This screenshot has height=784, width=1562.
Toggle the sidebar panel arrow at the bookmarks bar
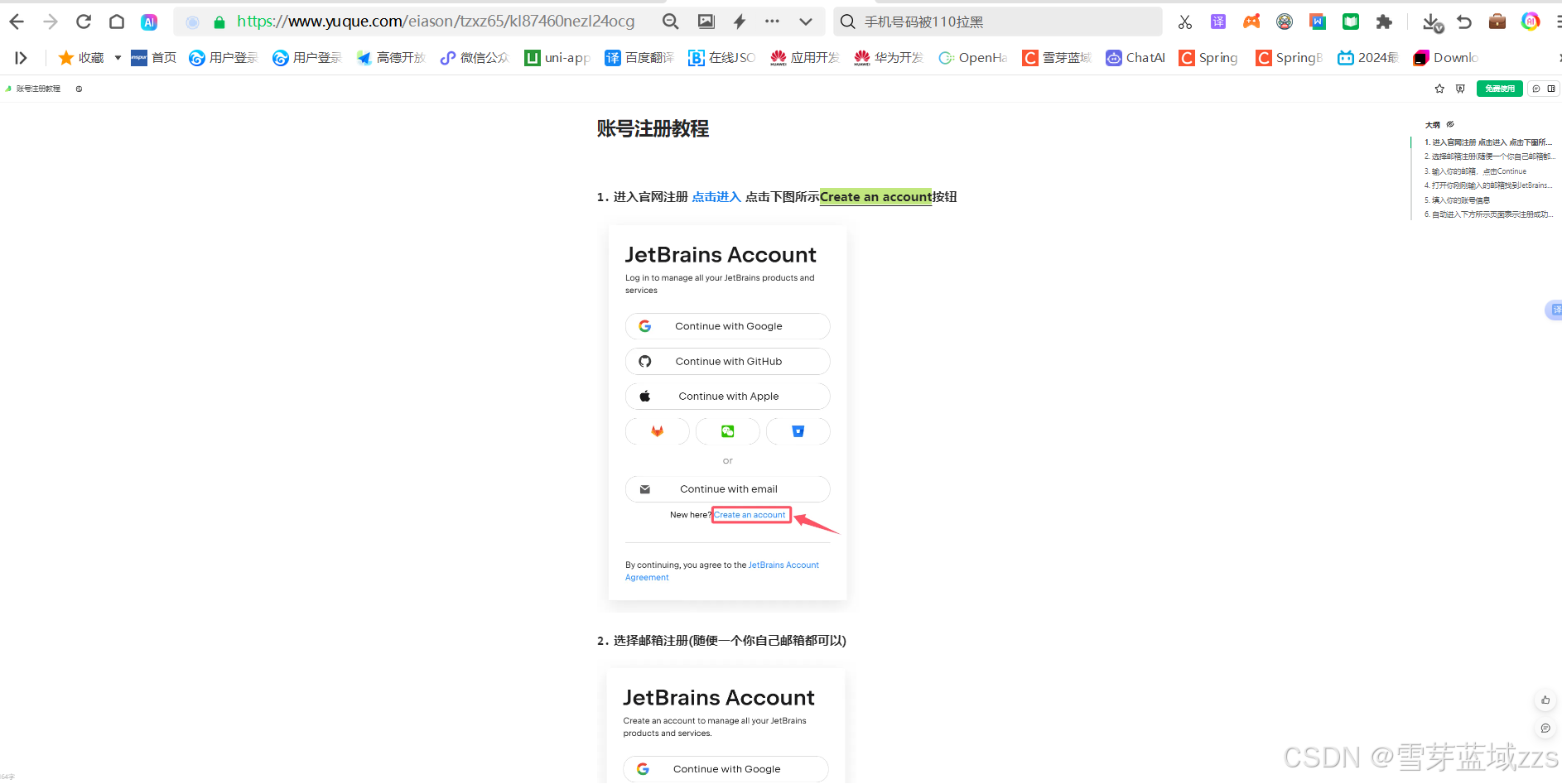(21, 57)
